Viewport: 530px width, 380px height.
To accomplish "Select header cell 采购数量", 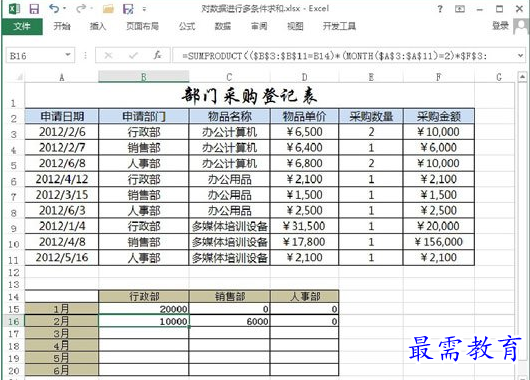I will pyautogui.click(x=371, y=116).
